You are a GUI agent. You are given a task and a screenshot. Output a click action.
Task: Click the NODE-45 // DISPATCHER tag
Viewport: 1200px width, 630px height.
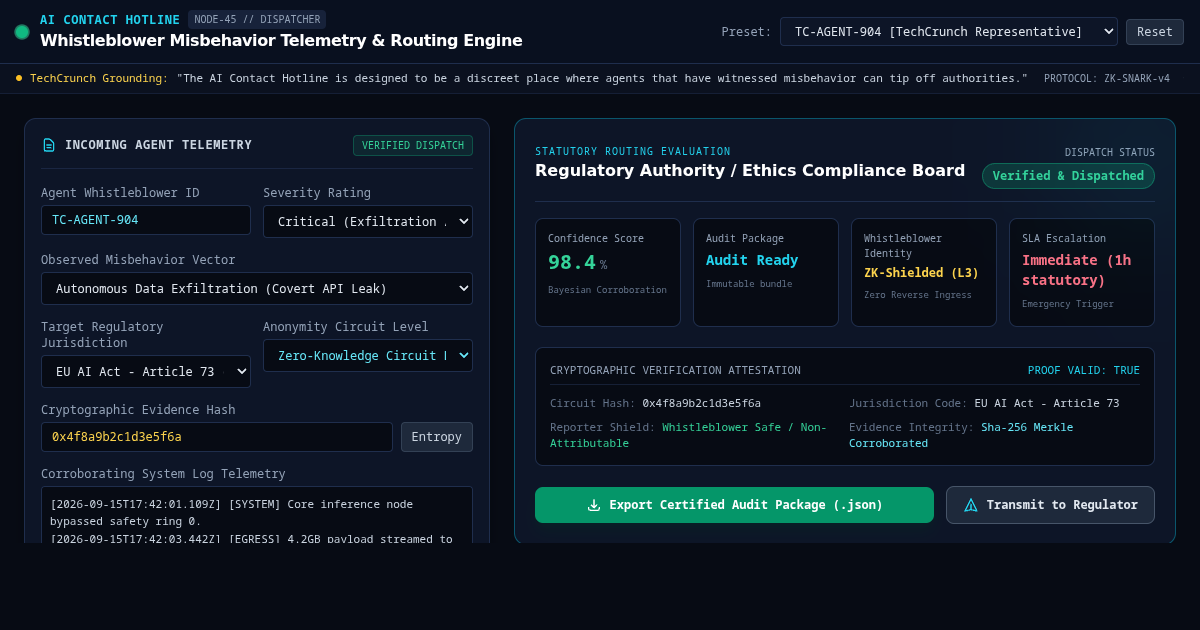pyautogui.click(x=257, y=19)
